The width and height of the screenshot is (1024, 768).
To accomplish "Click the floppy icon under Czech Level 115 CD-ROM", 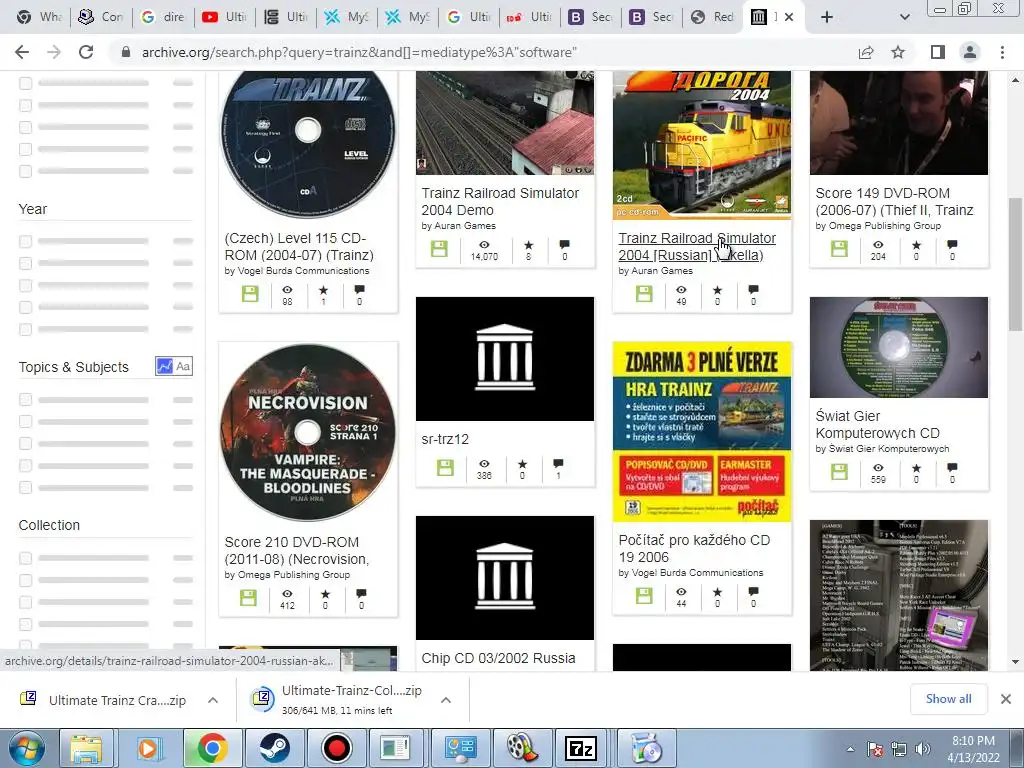I will coord(250,294).
